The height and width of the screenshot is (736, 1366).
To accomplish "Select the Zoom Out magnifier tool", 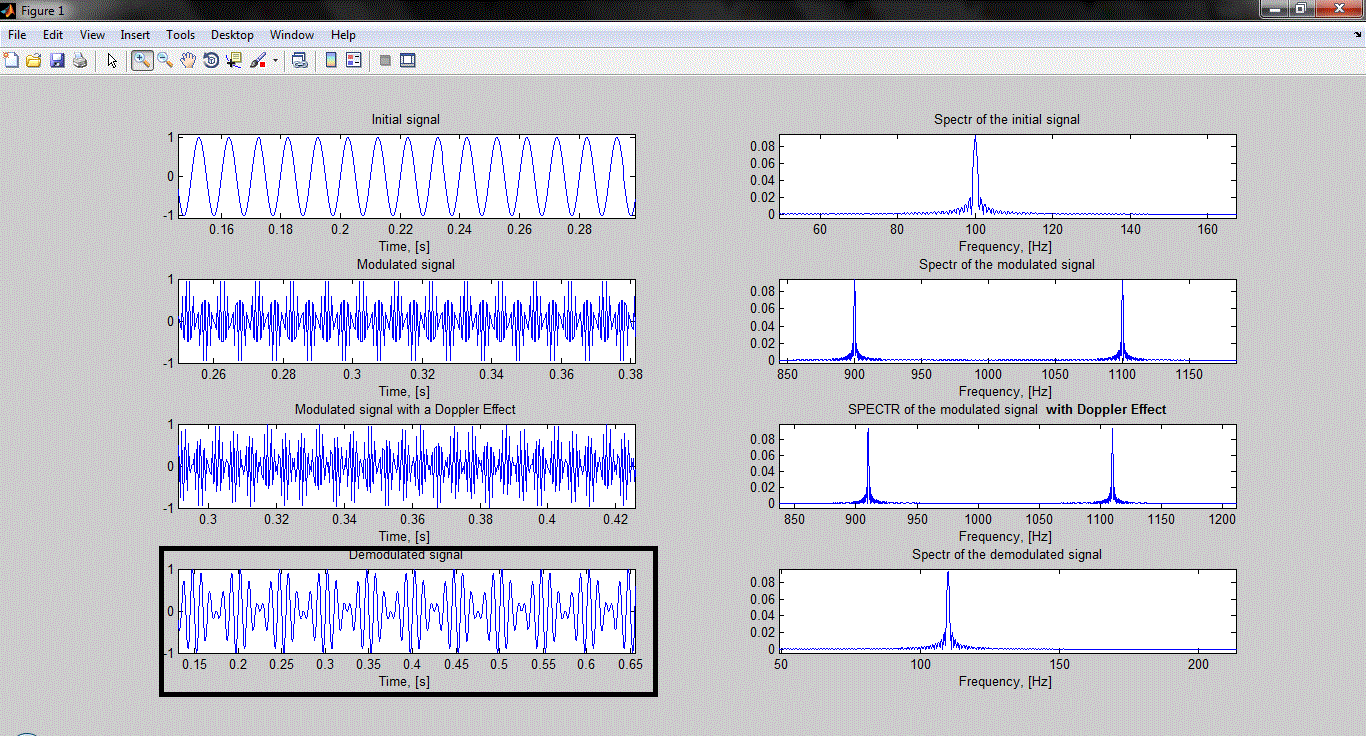I will point(165,61).
